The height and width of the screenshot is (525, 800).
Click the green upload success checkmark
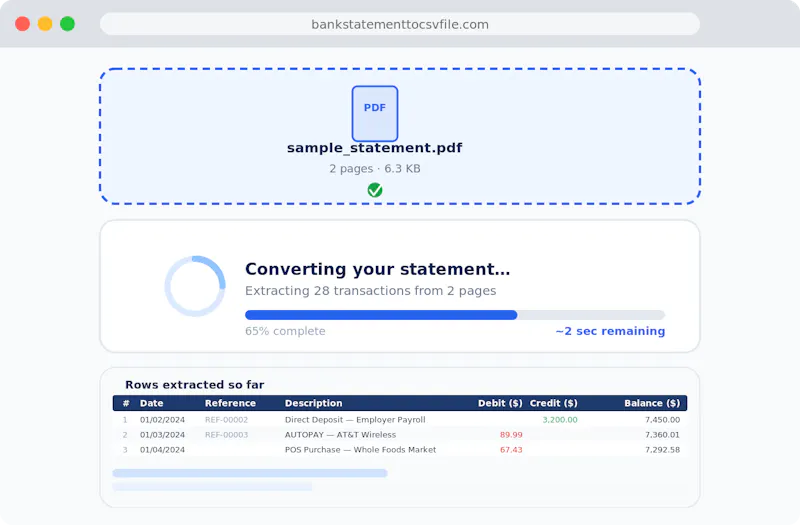pyautogui.click(x=375, y=190)
